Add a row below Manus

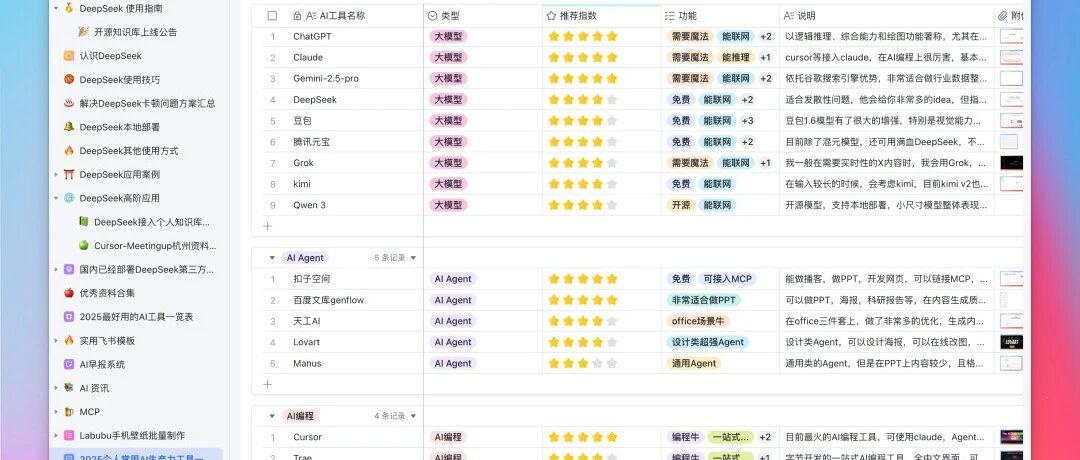tap(268, 384)
